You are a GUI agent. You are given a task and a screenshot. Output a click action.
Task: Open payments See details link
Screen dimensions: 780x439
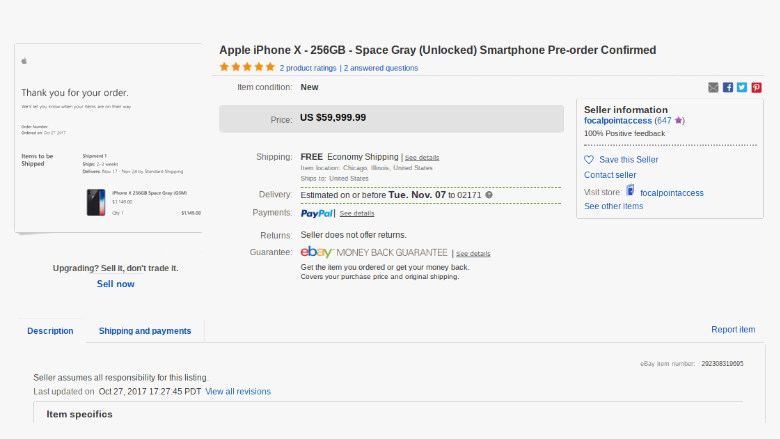coord(357,213)
